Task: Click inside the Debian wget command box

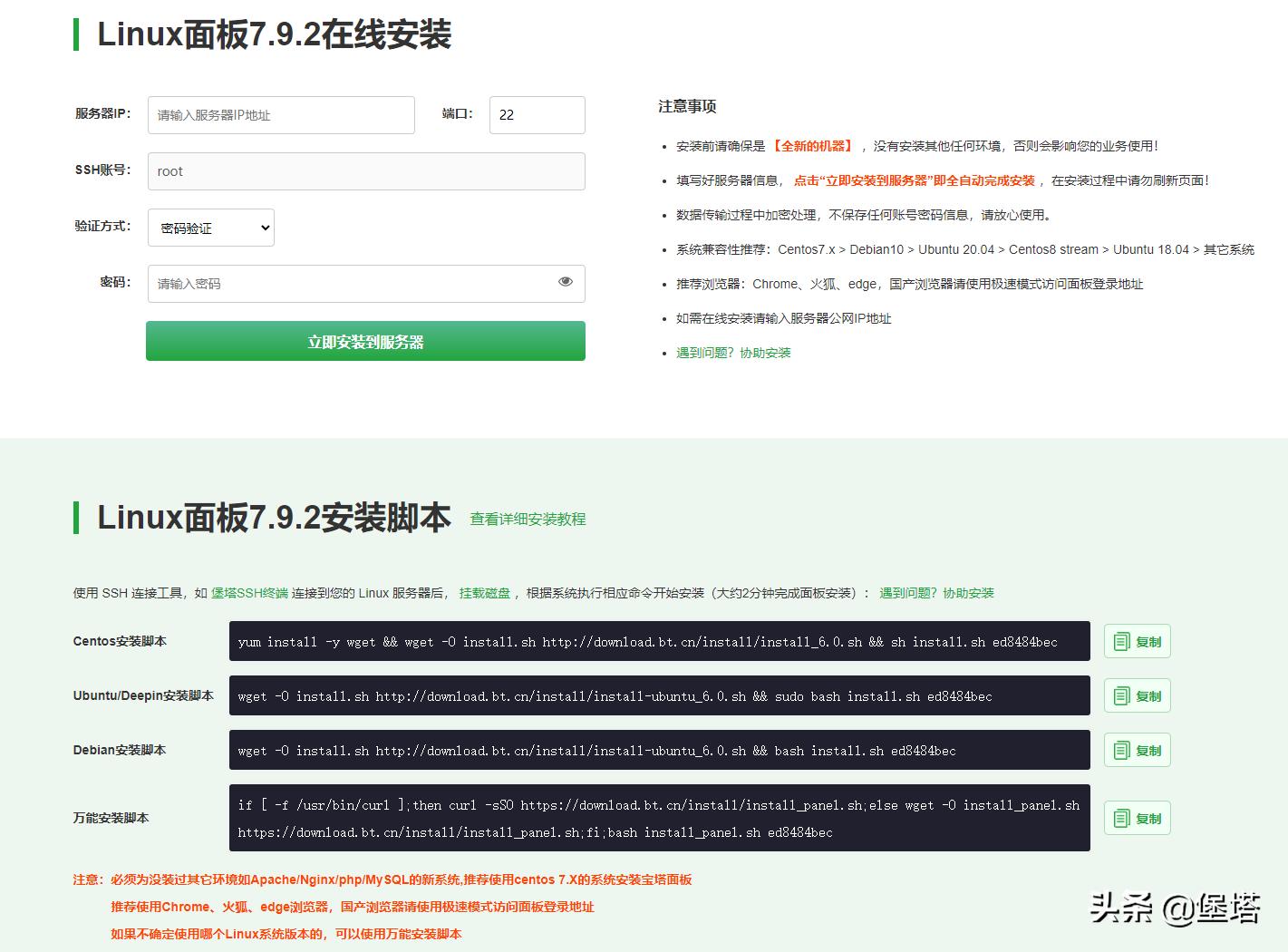Action: click(x=659, y=750)
